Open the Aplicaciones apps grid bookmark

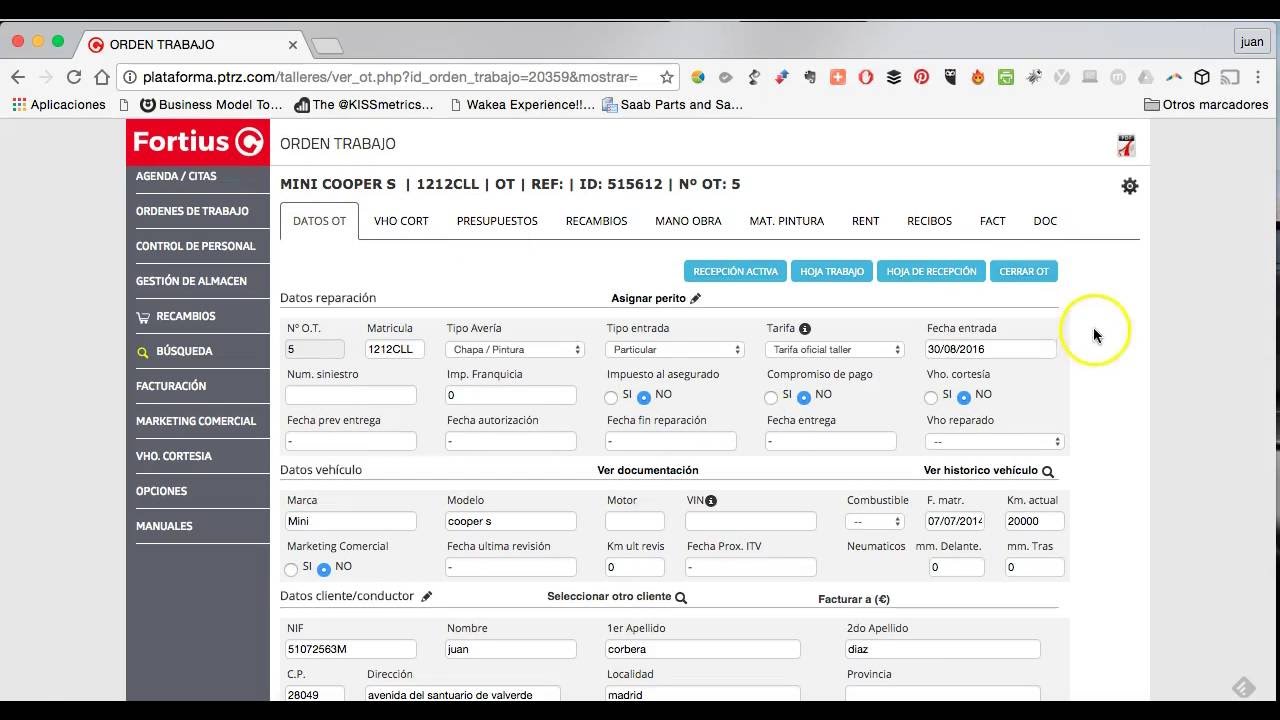[x=59, y=104]
